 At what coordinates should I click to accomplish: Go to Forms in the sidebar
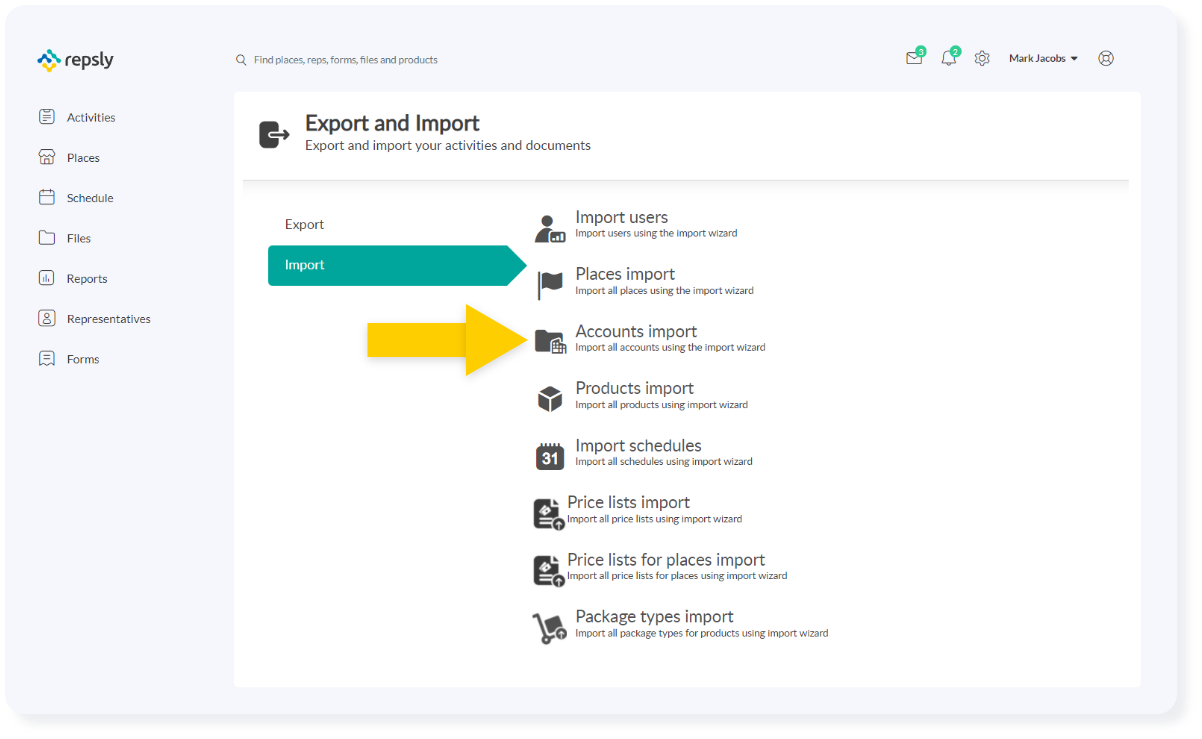coord(83,359)
